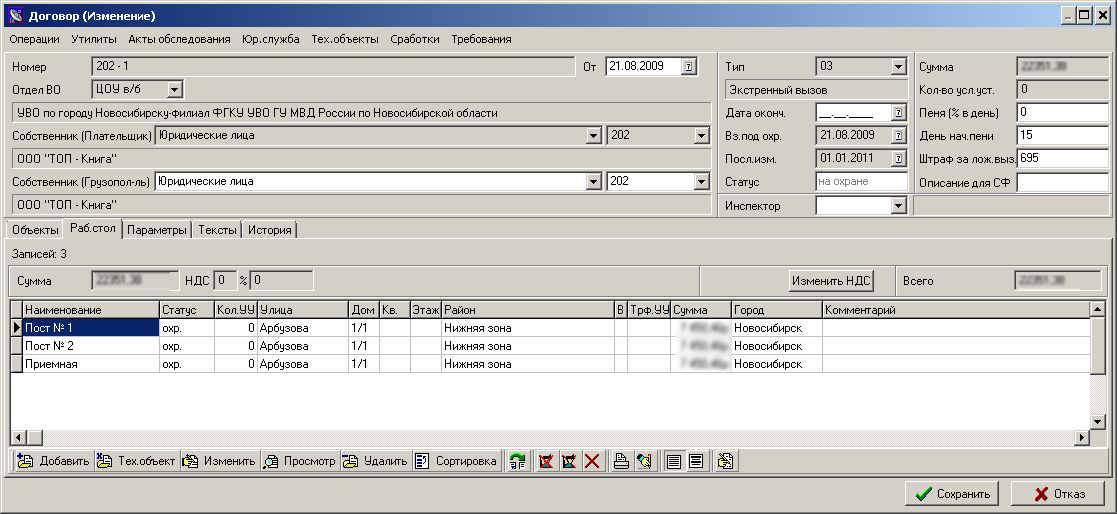Open the calendar for Вз.под охр. date
1117x514 pixels.
[898, 135]
